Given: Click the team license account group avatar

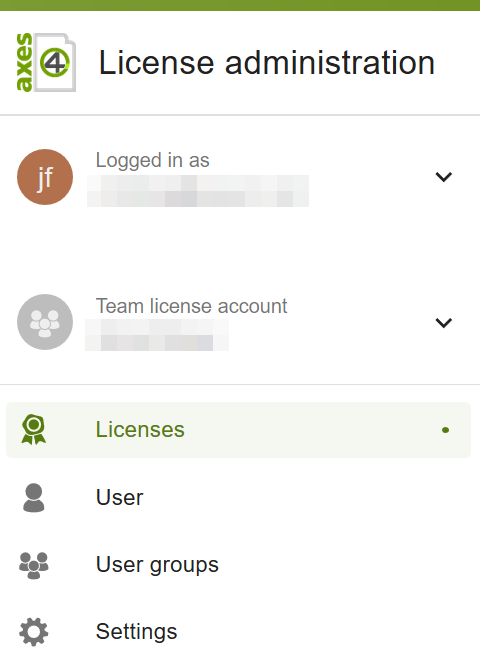Looking at the screenshot, I should (x=45, y=322).
